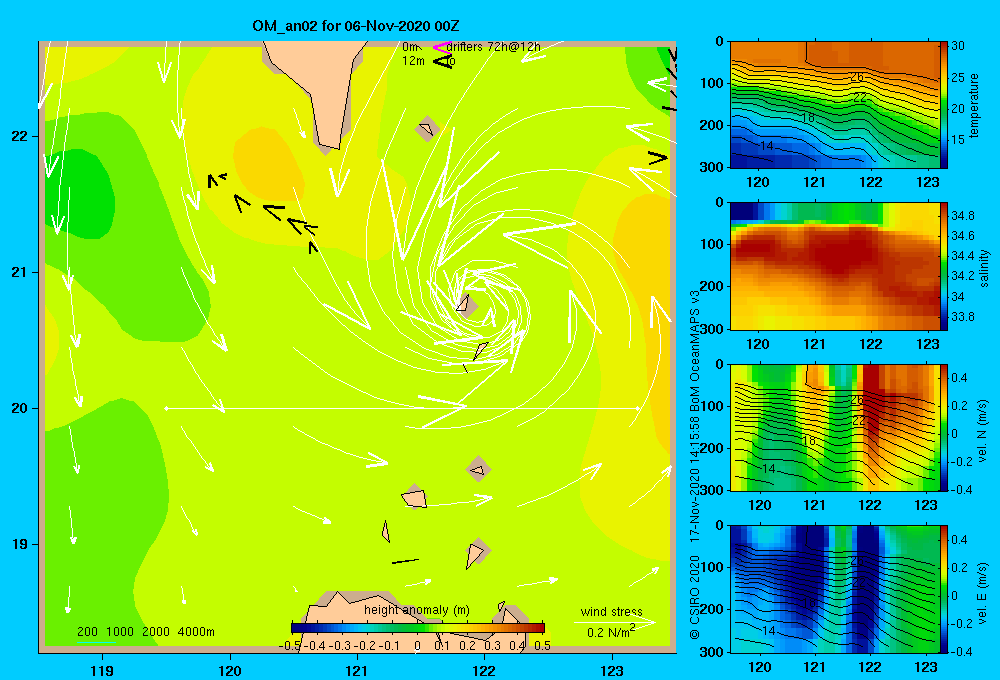The height and width of the screenshot is (680, 1000).
Task: Click latitude tick label 21 on main map
Action: 19,272
